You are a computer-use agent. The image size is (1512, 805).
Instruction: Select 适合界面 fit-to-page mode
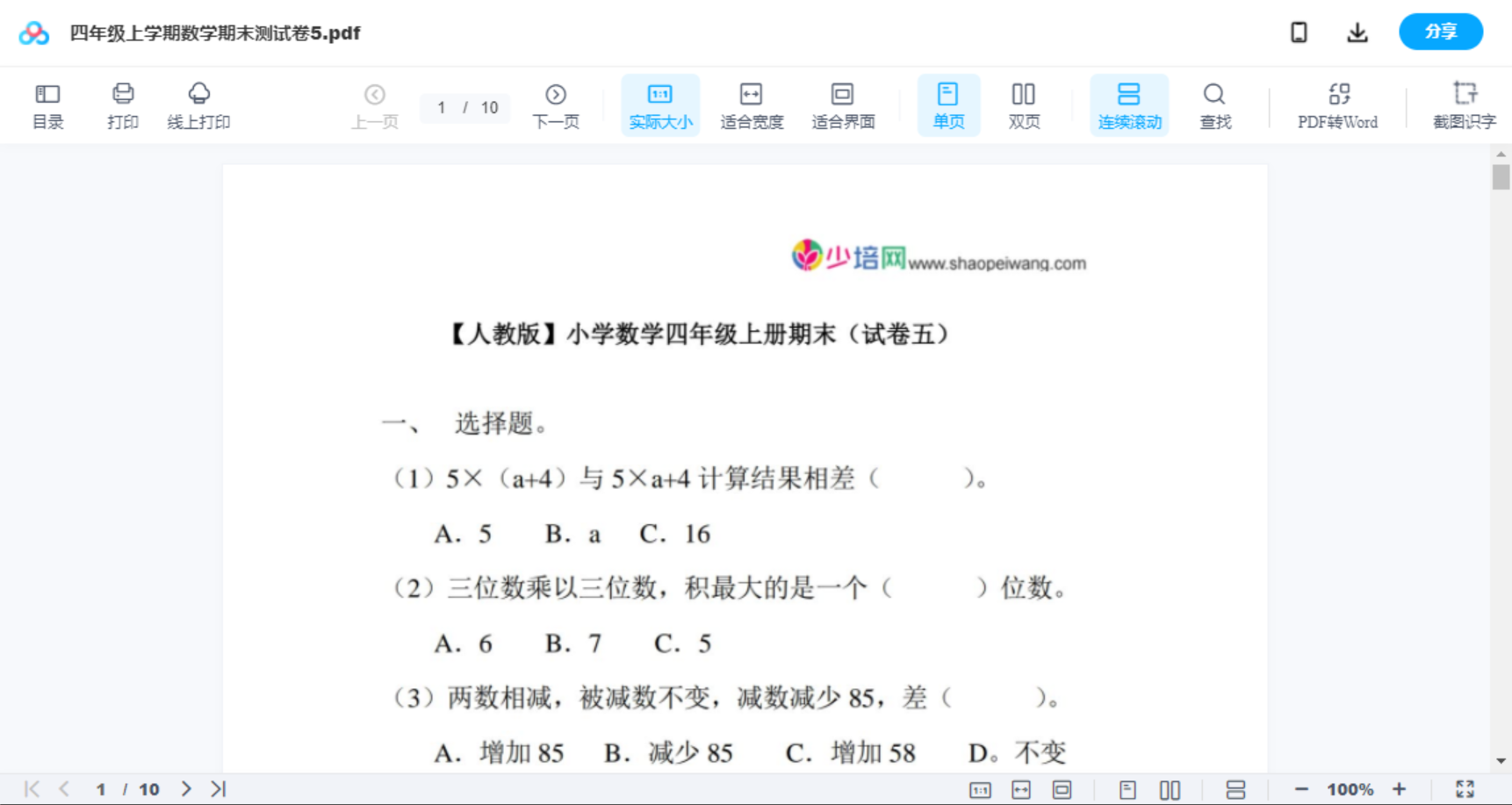tap(843, 105)
